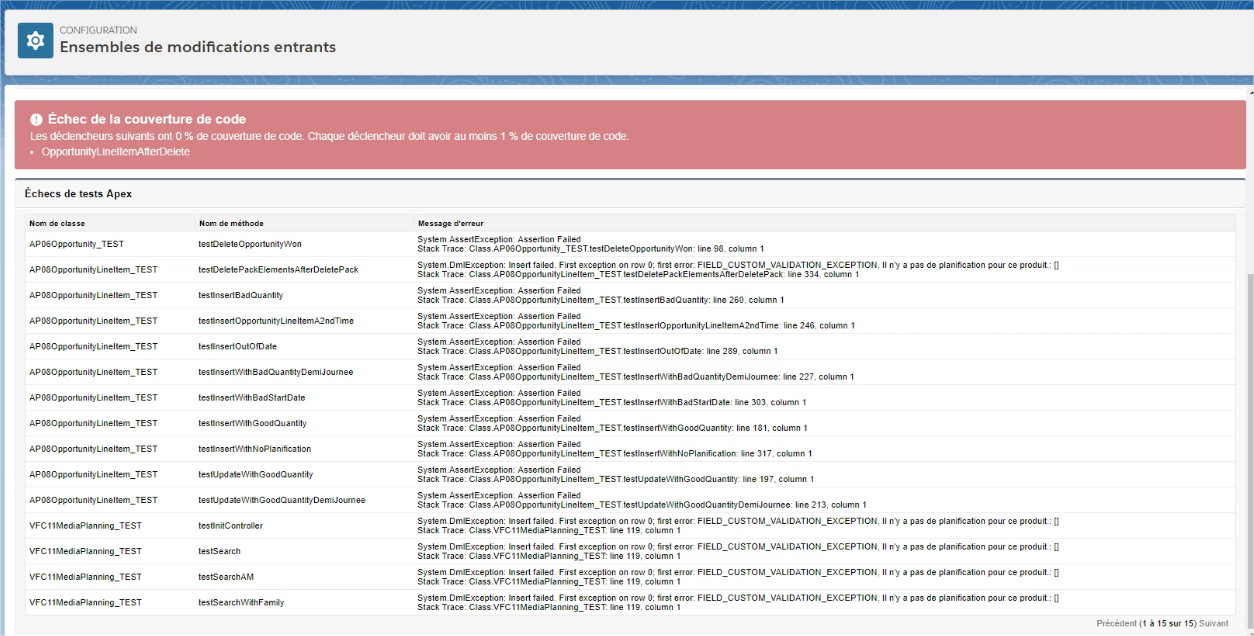This screenshot has height=636, width=1254.
Task: Click the Précédent pagination link
Action: 1116,623
